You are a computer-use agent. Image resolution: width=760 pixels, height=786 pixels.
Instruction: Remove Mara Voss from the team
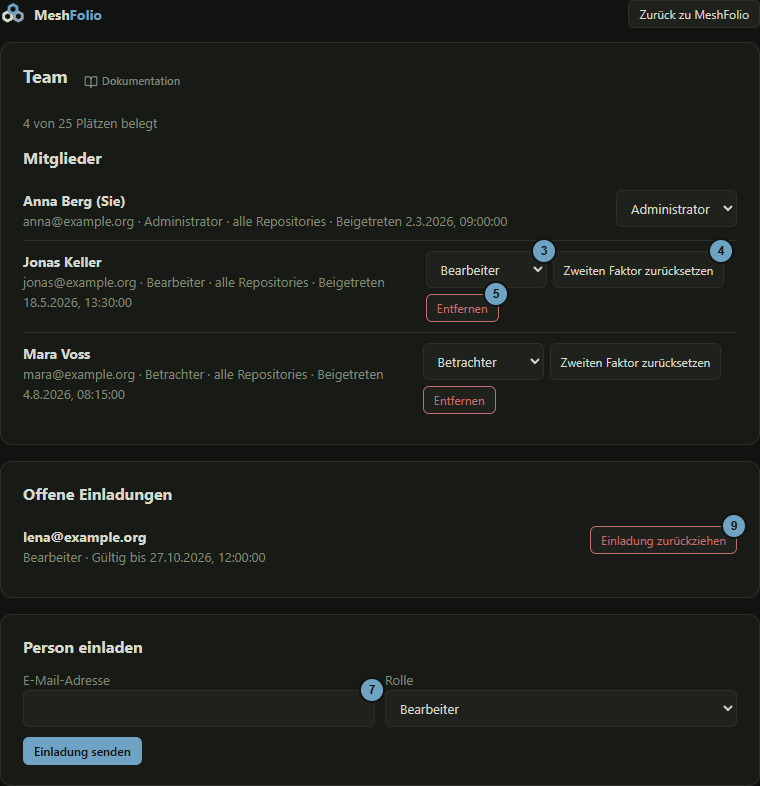[459, 400]
